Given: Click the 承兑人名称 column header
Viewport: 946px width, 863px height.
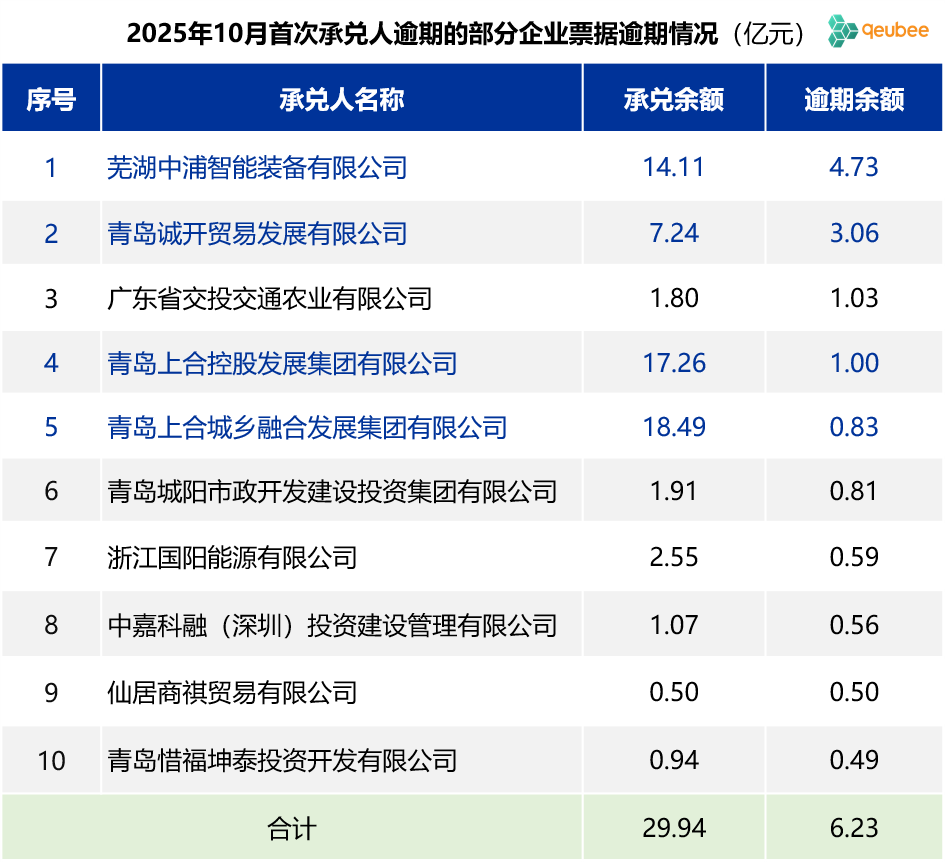Looking at the screenshot, I should 341,98.
